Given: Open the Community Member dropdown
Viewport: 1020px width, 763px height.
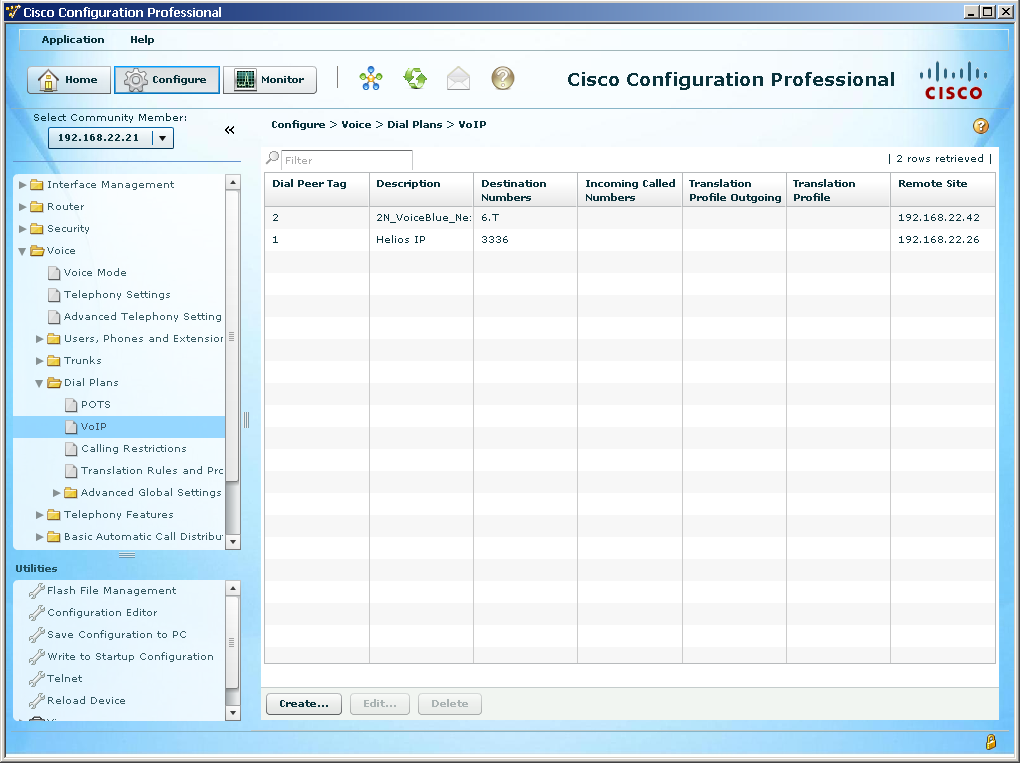Looking at the screenshot, I should [163, 138].
